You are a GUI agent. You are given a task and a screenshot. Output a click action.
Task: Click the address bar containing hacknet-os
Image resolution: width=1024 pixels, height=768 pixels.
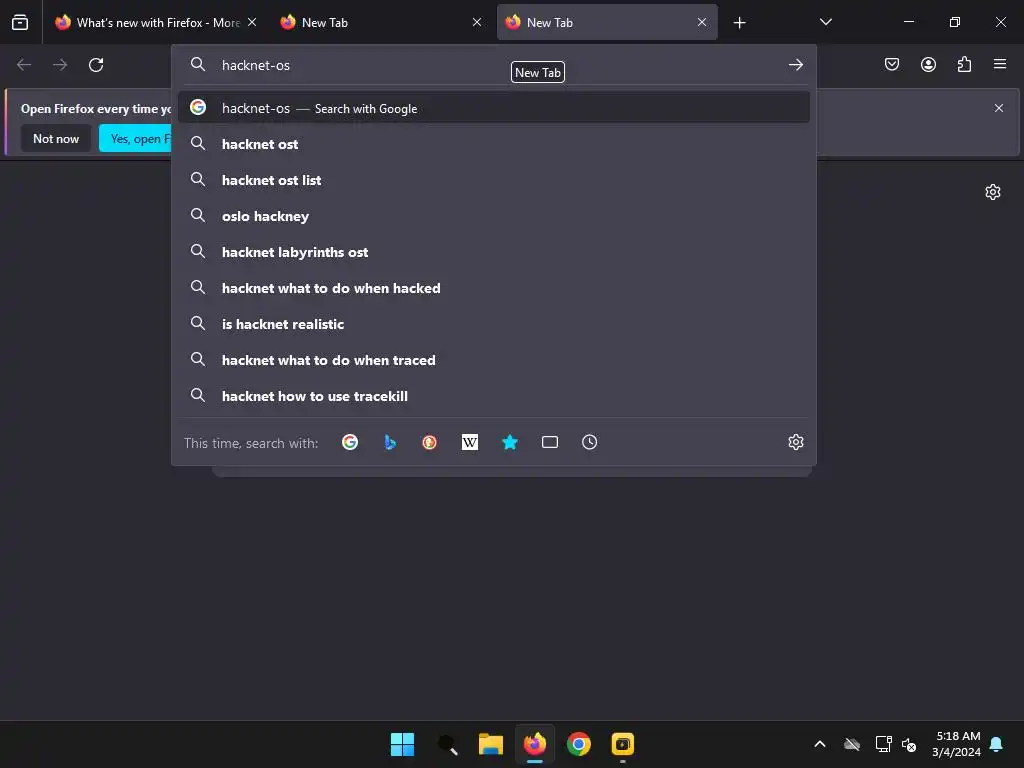(496, 65)
